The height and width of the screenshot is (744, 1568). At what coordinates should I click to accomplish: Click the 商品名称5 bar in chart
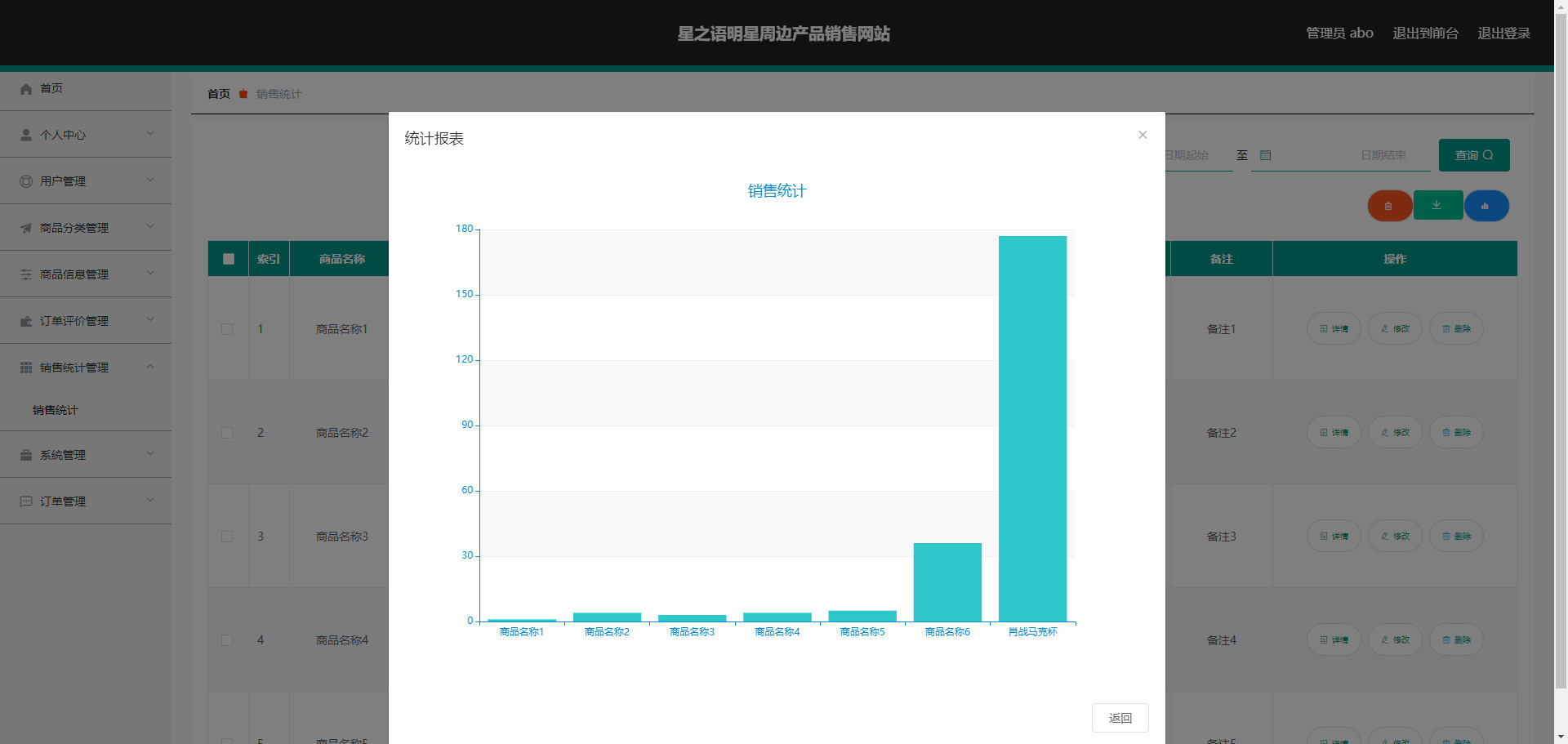point(862,616)
